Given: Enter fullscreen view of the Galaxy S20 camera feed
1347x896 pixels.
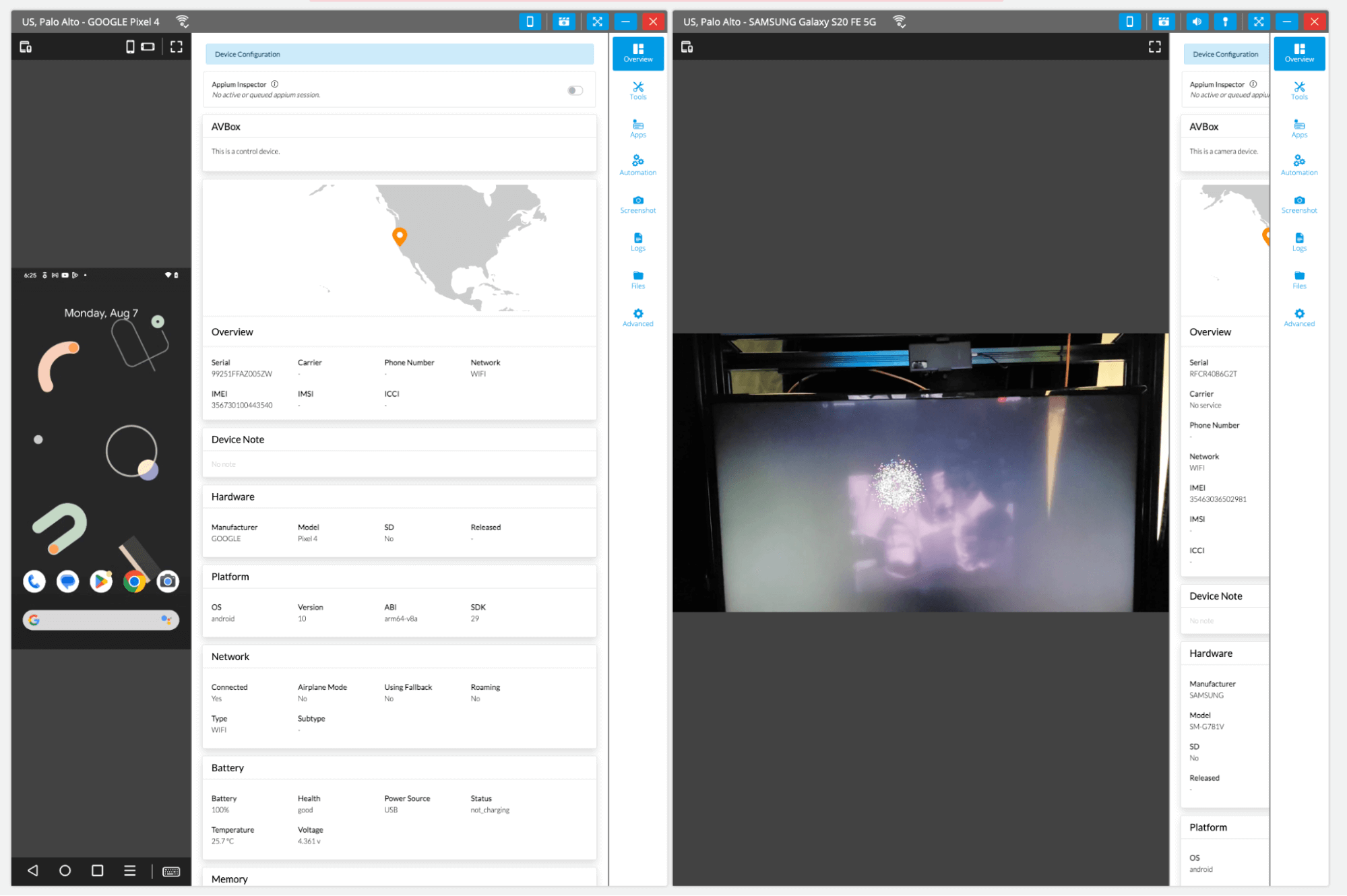Looking at the screenshot, I should (x=1154, y=46).
